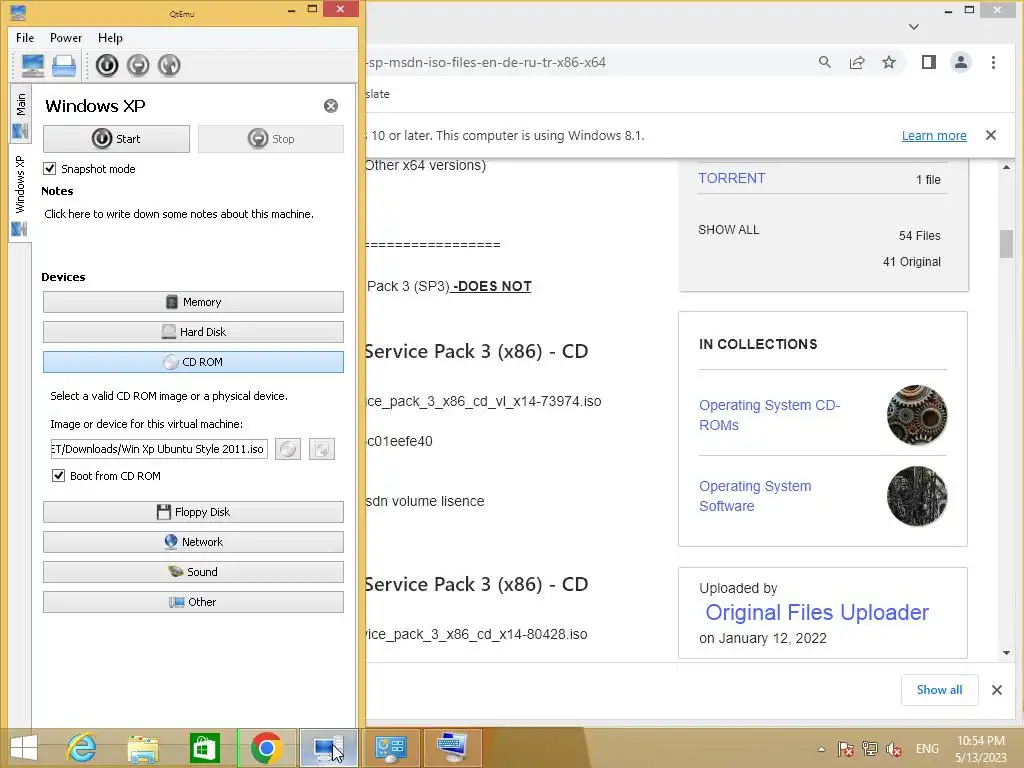Viewport: 1024px width, 768px height.
Task: Open Operating System CD-ROMs collection
Action: [769, 415]
